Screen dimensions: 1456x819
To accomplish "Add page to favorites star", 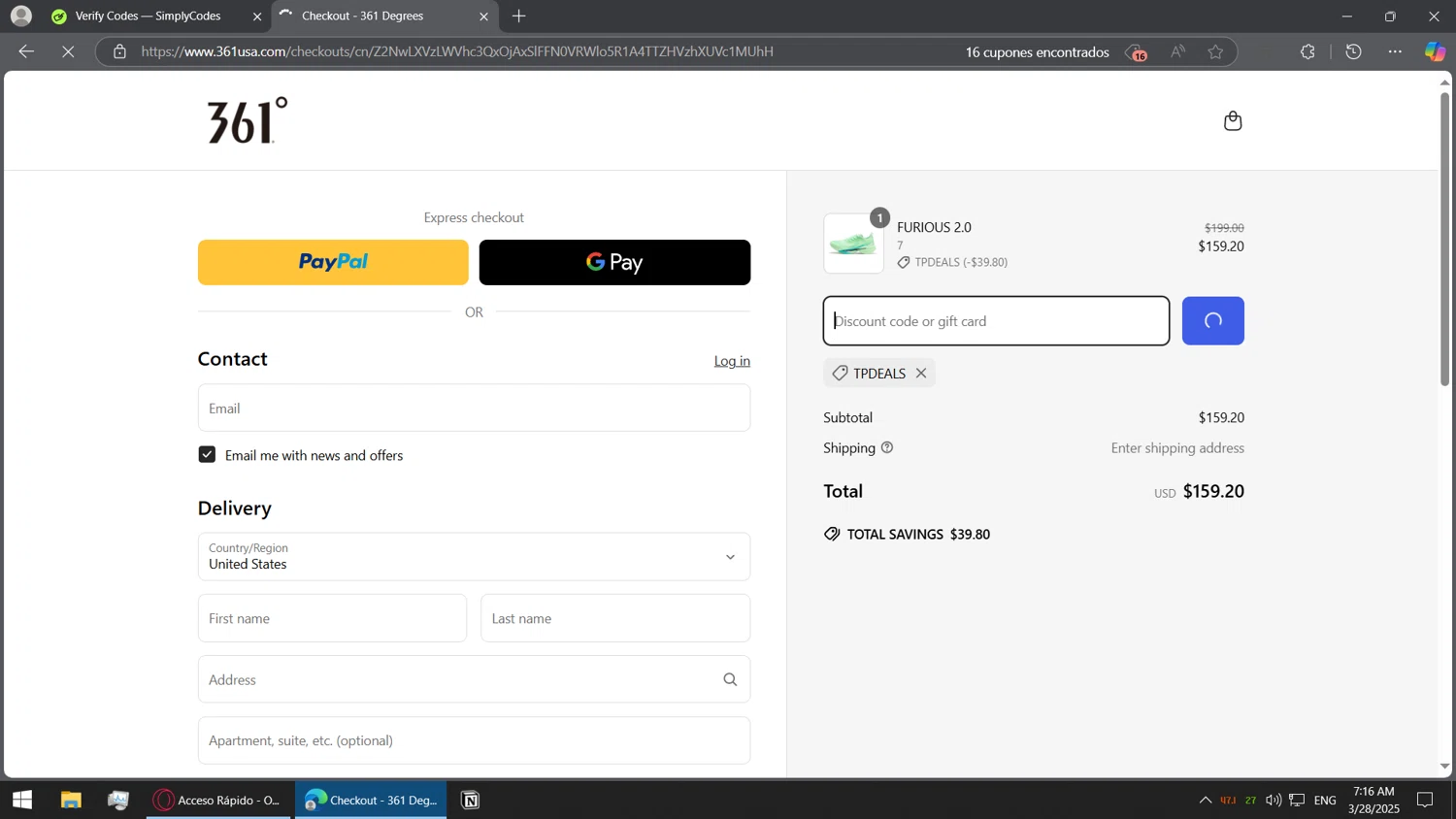I will coord(1215,51).
